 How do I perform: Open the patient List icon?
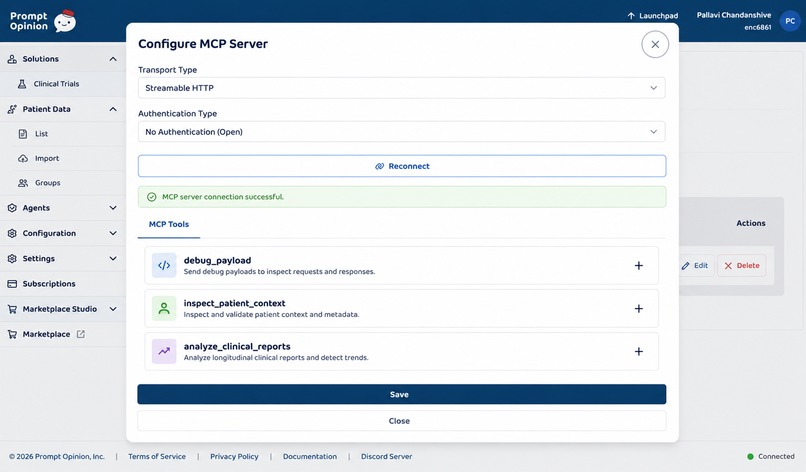23,134
